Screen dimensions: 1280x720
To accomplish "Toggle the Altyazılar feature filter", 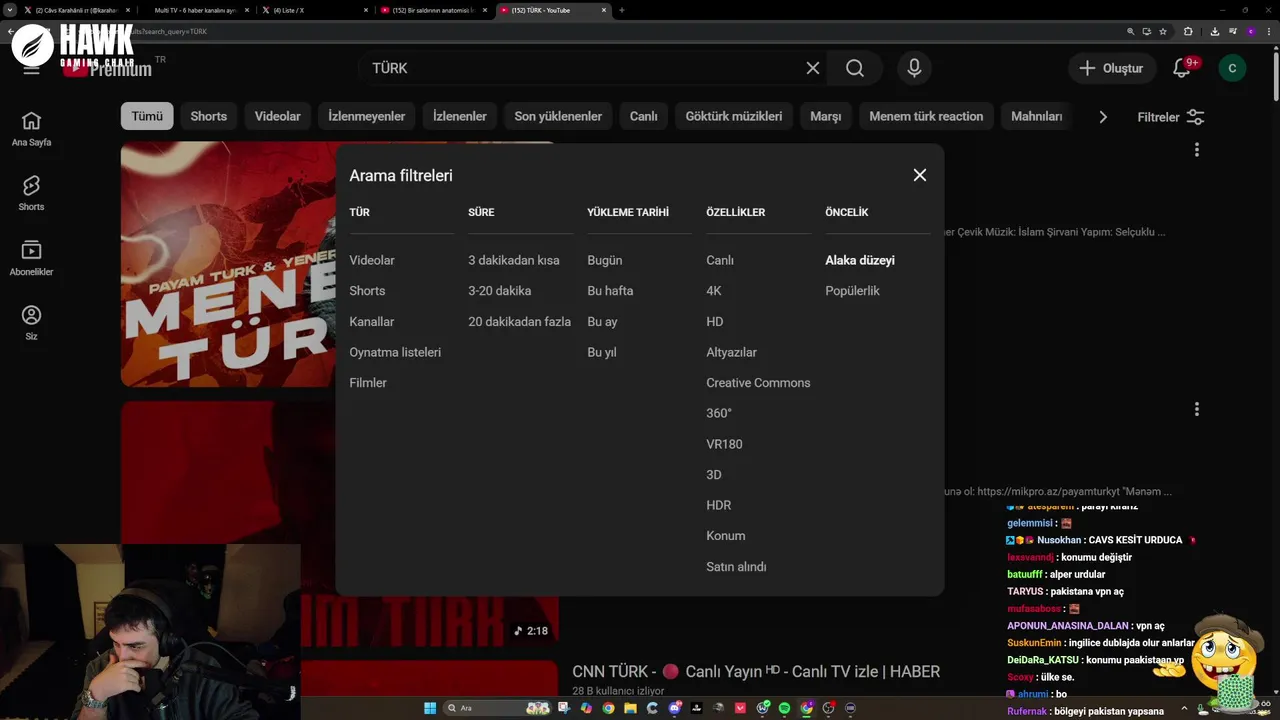I will click(x=731, y=352).
